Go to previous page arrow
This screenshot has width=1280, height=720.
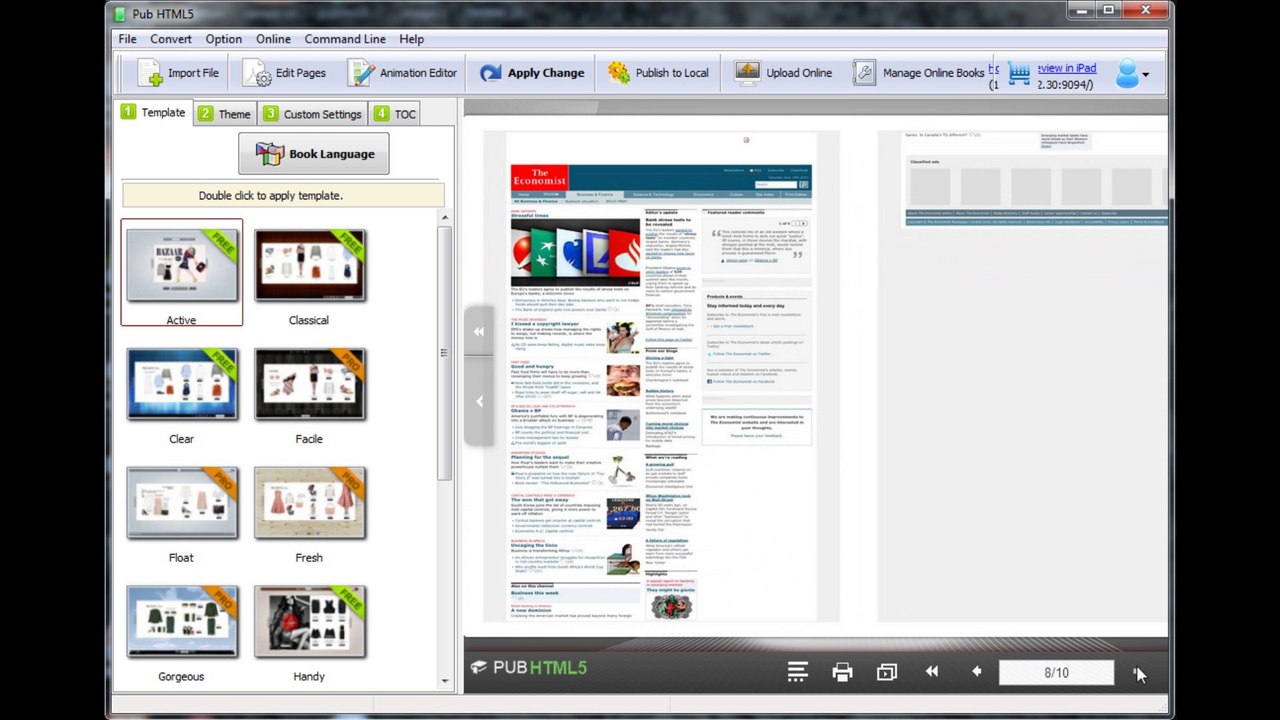click(977, 672)
